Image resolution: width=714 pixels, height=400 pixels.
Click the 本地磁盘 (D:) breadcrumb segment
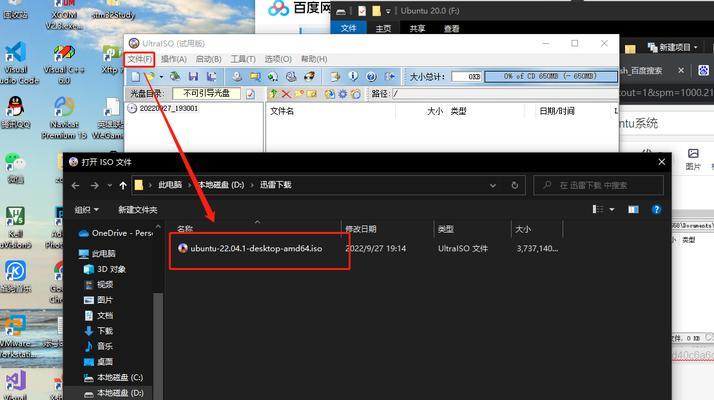[221, 185]
